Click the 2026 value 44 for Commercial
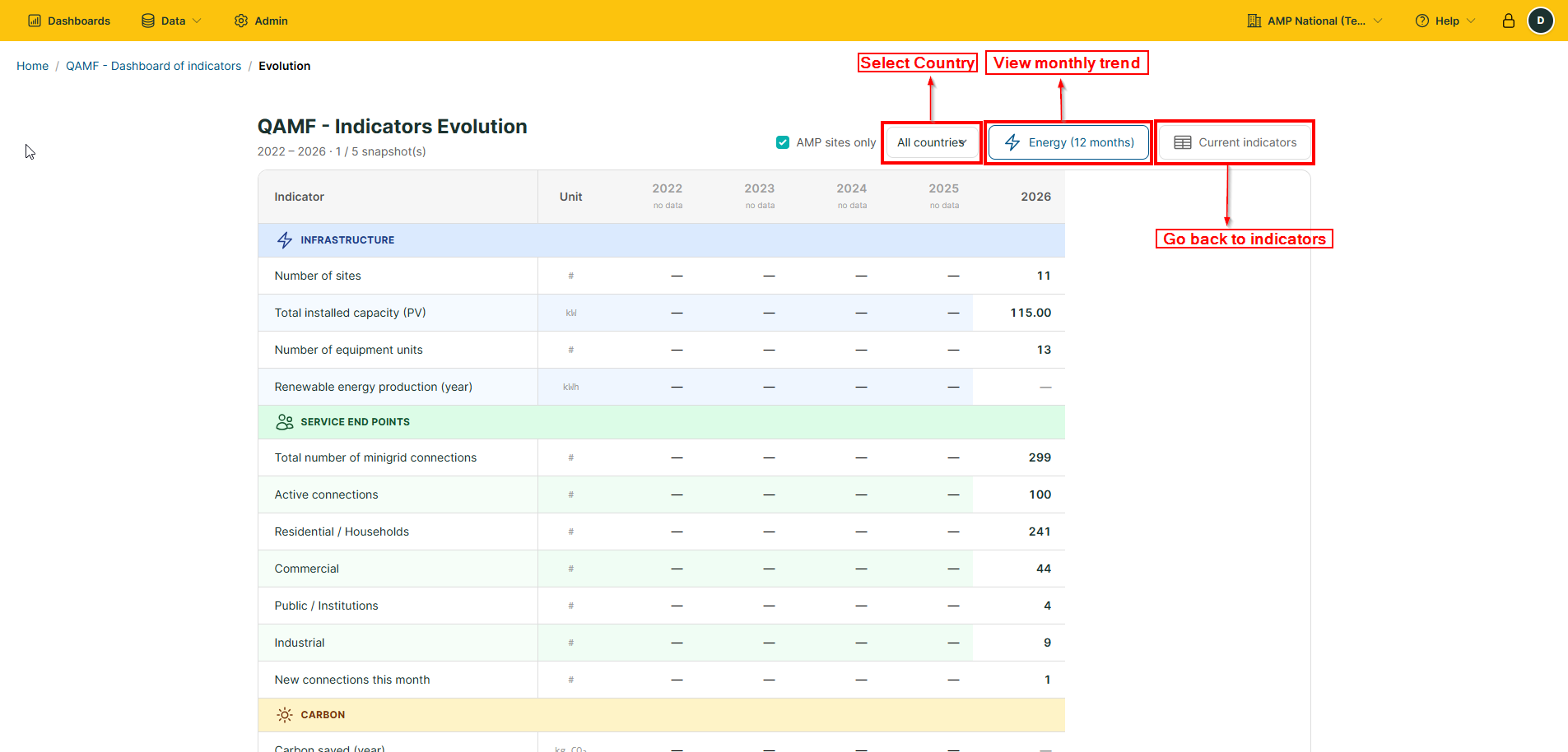The image size is (1568, 752). [x=1044, y=569]
